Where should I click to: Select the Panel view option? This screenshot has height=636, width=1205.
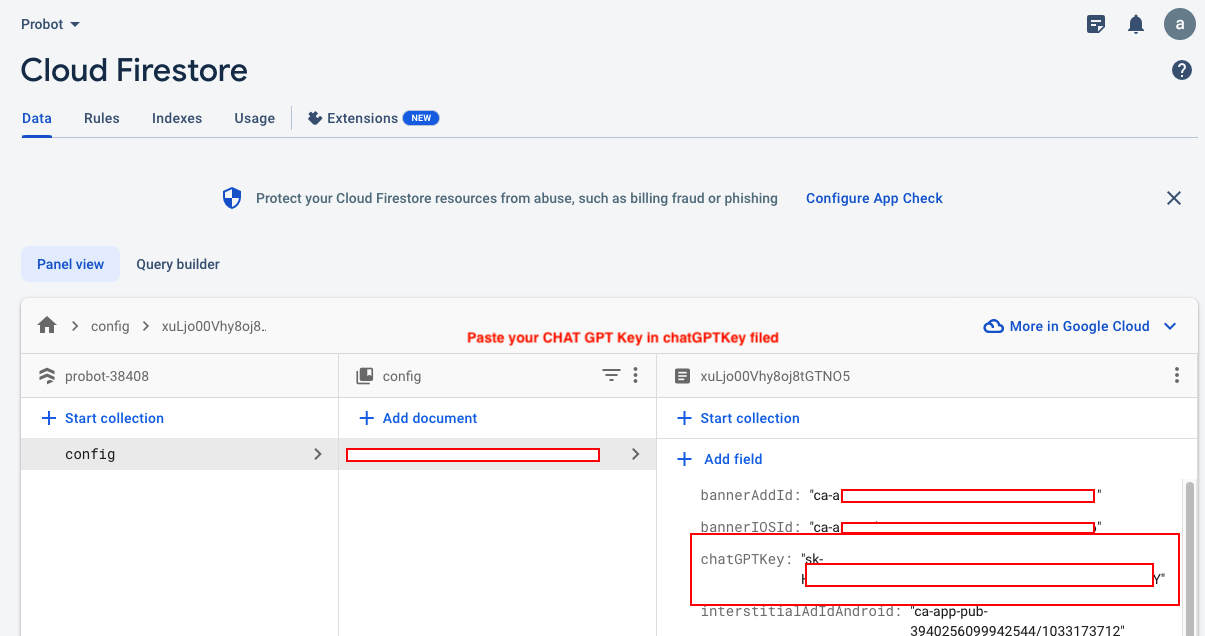pyautogui.click(x=70, y=264)
